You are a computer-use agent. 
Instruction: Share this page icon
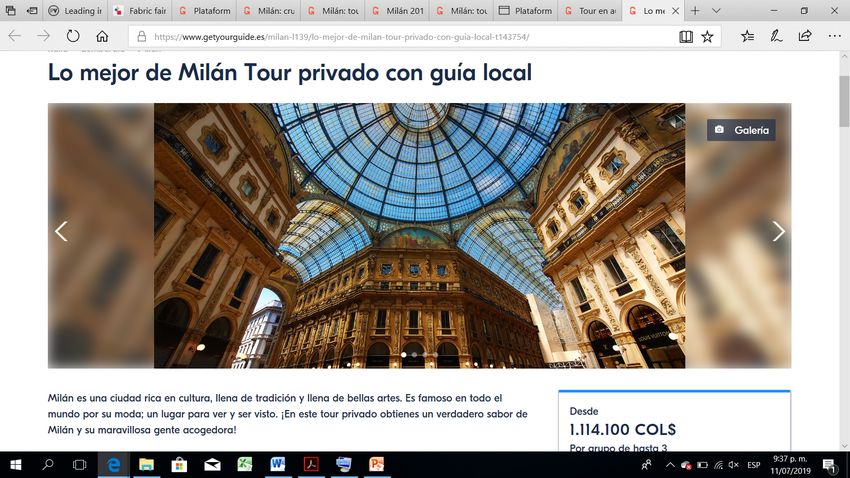[805, 36]
